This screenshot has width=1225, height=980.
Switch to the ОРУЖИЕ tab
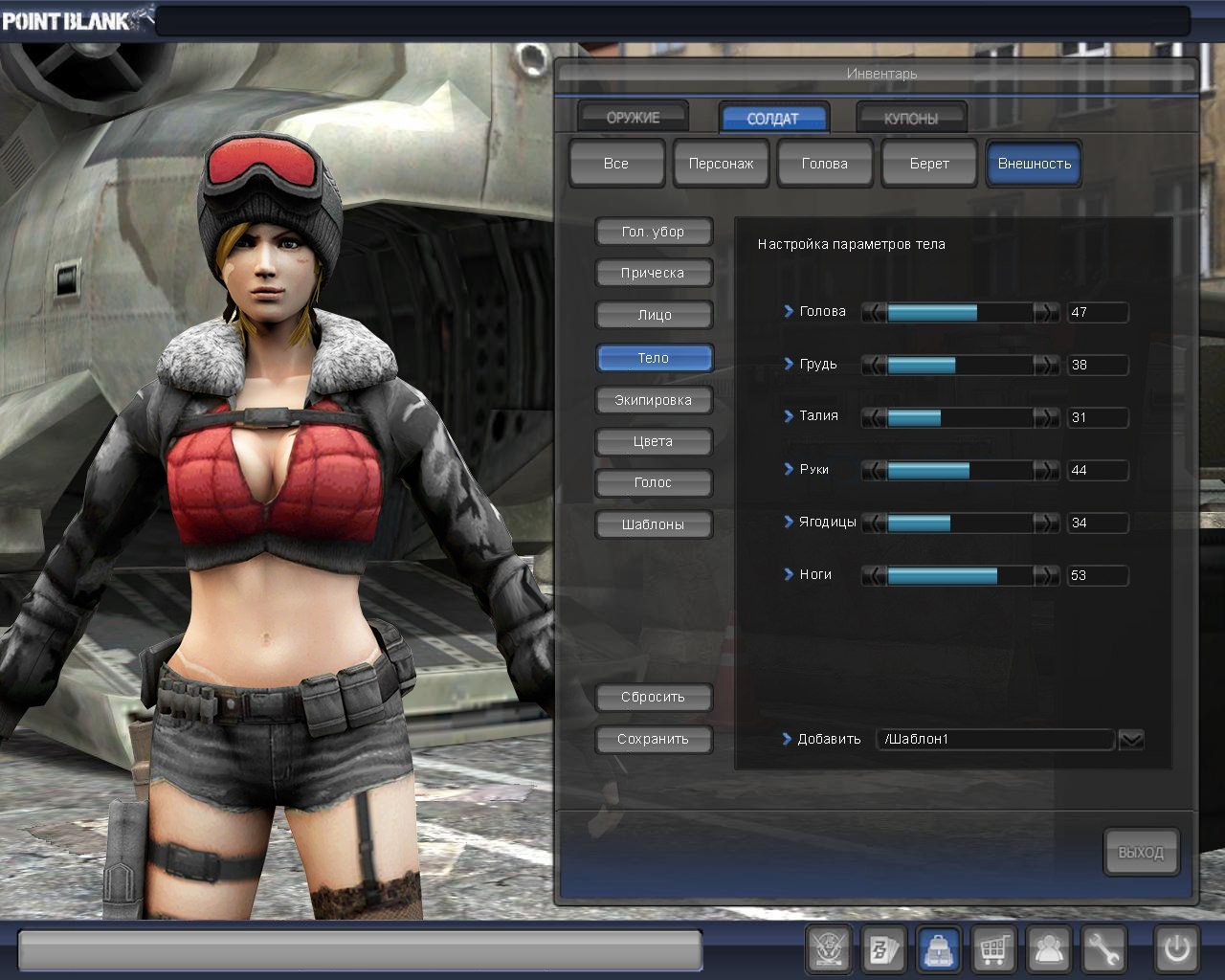coord(633,118)
